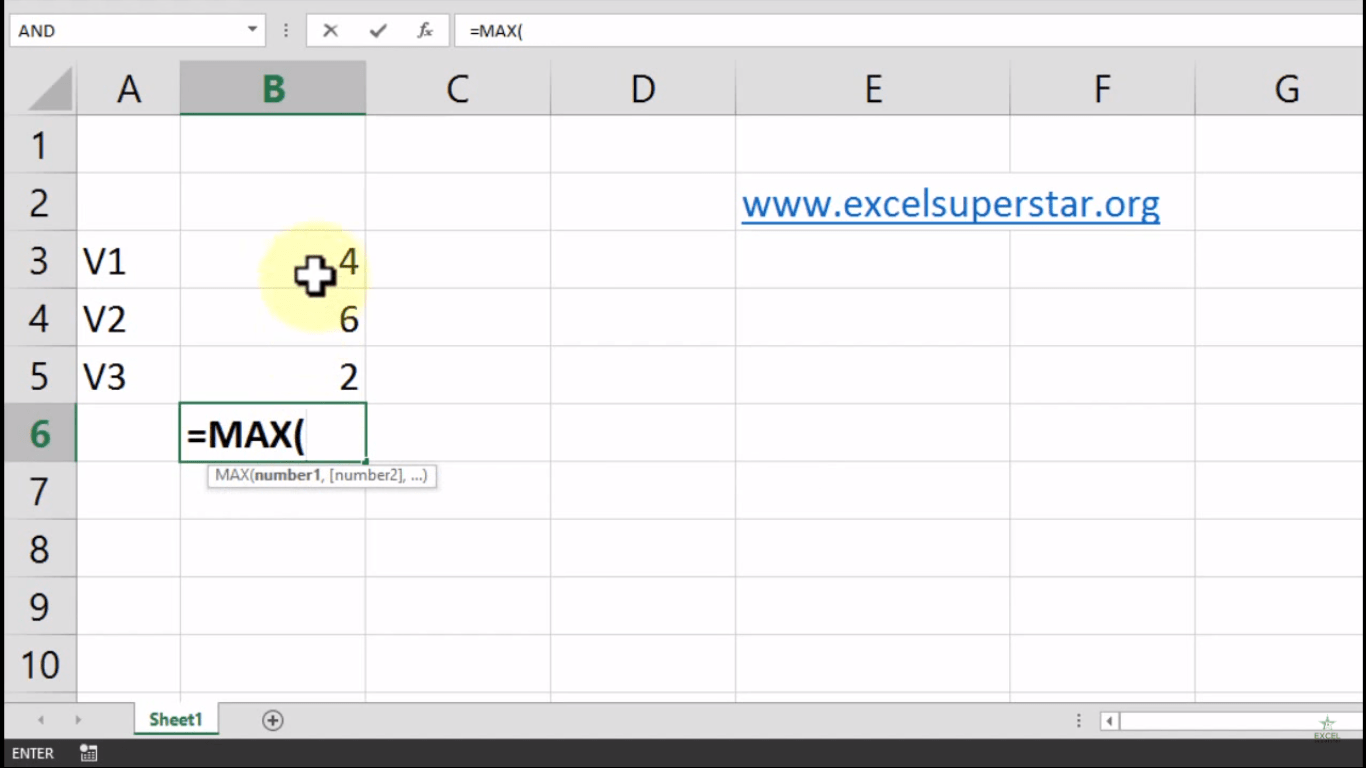Click the horizontal scrollbar track

1240,720
